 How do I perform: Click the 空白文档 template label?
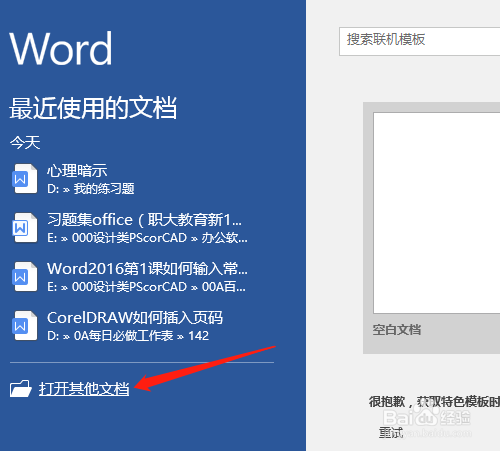pyautogui.click(x=397, y=330)
